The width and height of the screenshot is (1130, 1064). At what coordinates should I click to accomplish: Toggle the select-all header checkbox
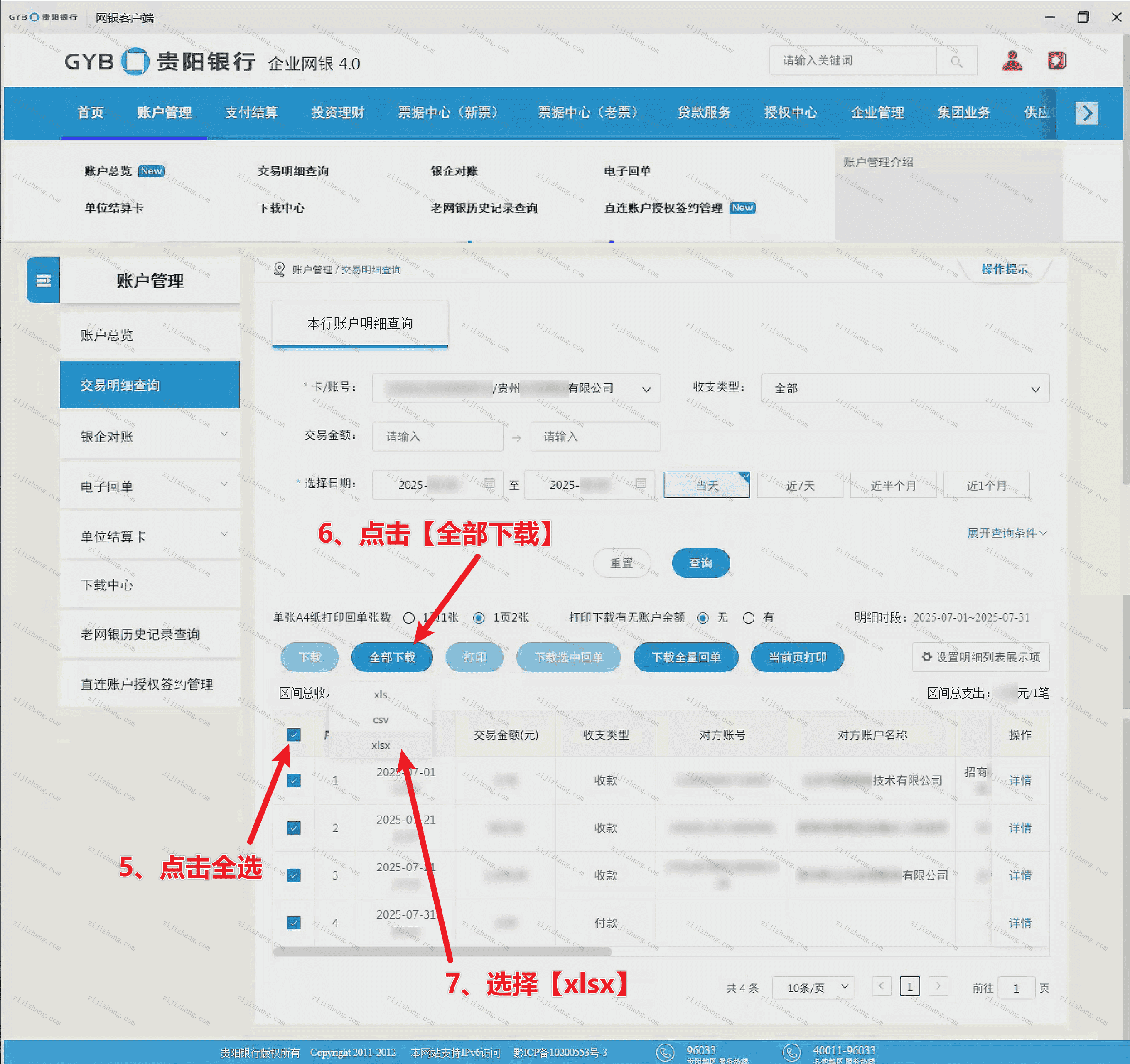point(294,735)
